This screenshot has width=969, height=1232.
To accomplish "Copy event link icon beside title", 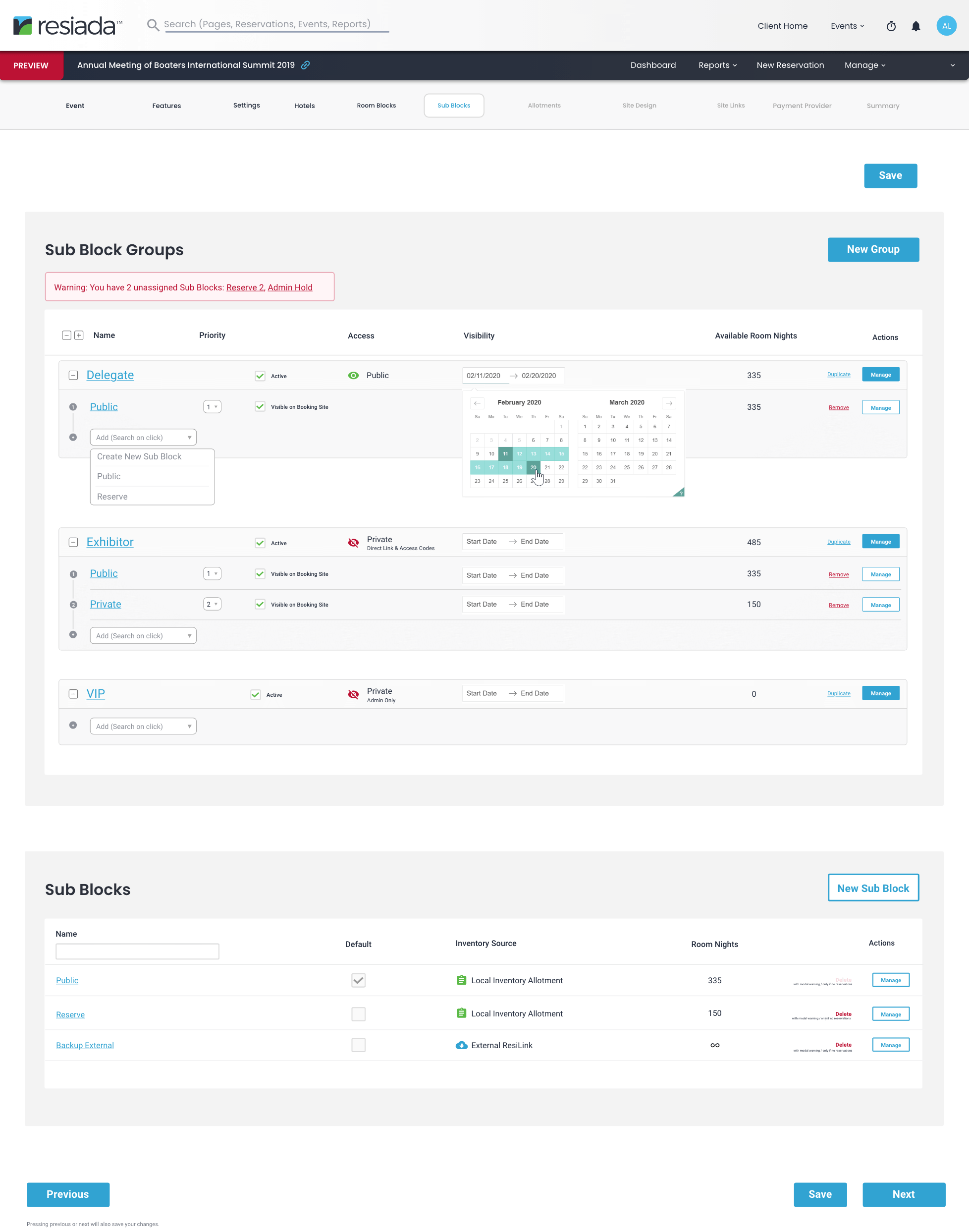I will 305,65.
